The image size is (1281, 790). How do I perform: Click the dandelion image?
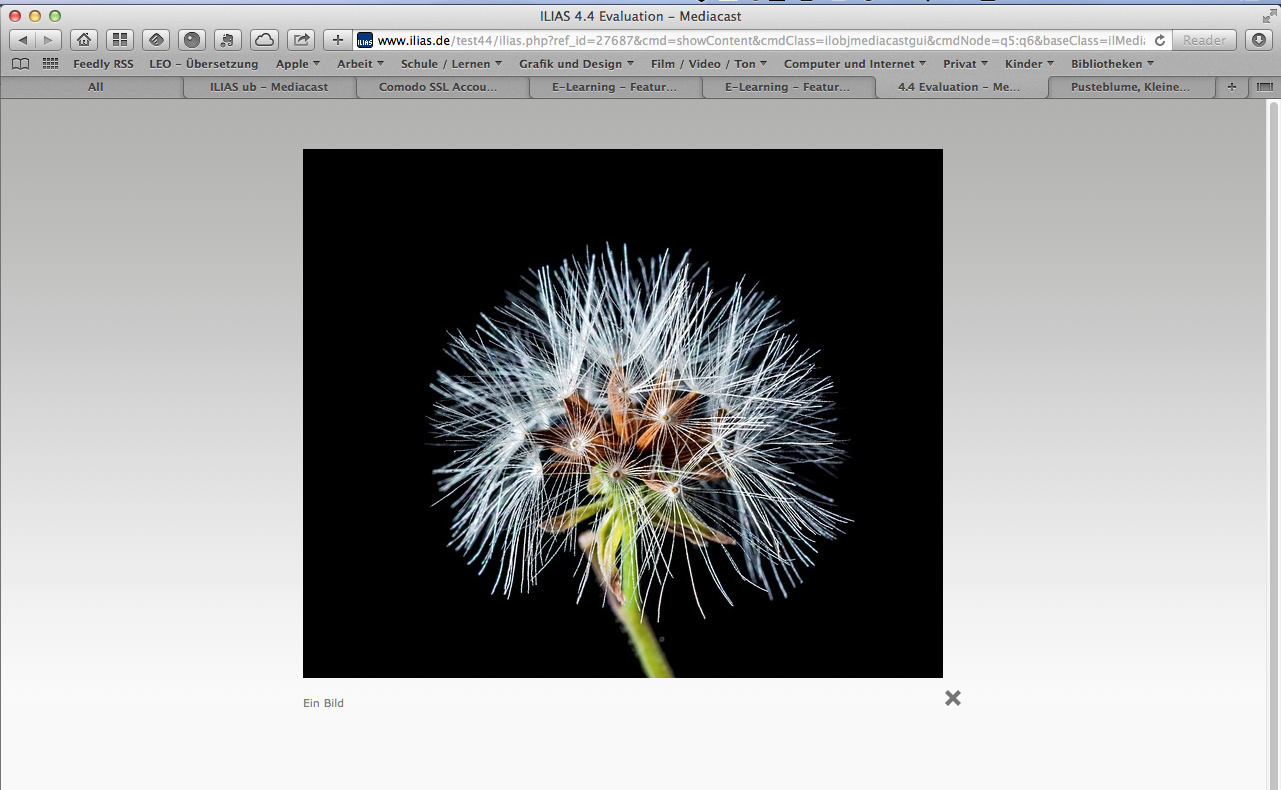[x=622, y=413]
